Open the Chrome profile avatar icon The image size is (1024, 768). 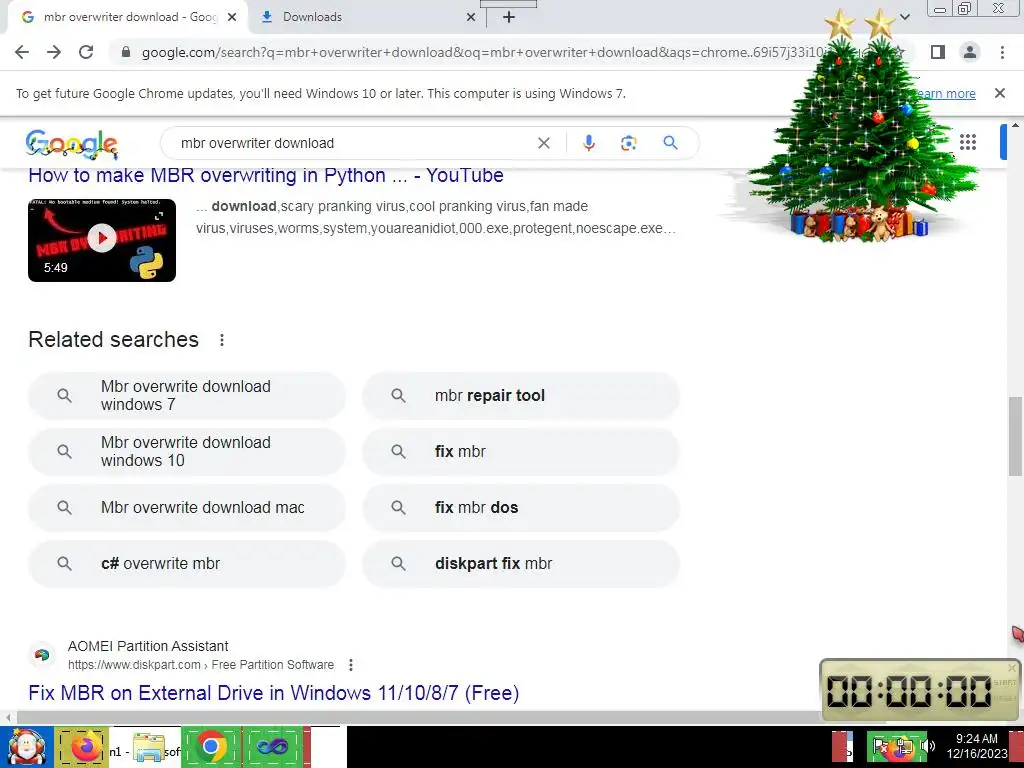coord(970,52)
